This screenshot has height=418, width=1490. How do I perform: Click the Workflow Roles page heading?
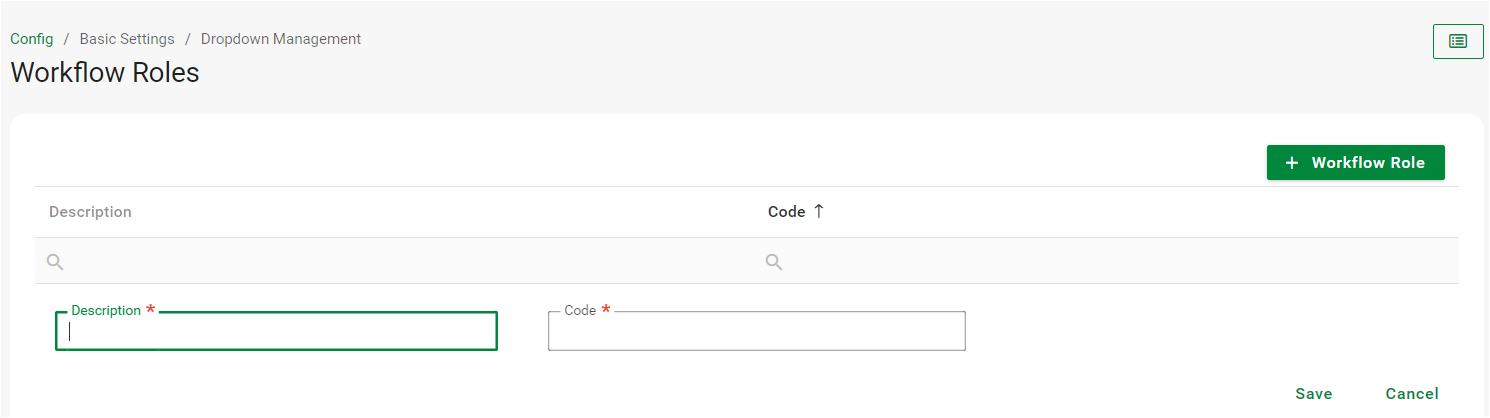click(x=105, y=73)
